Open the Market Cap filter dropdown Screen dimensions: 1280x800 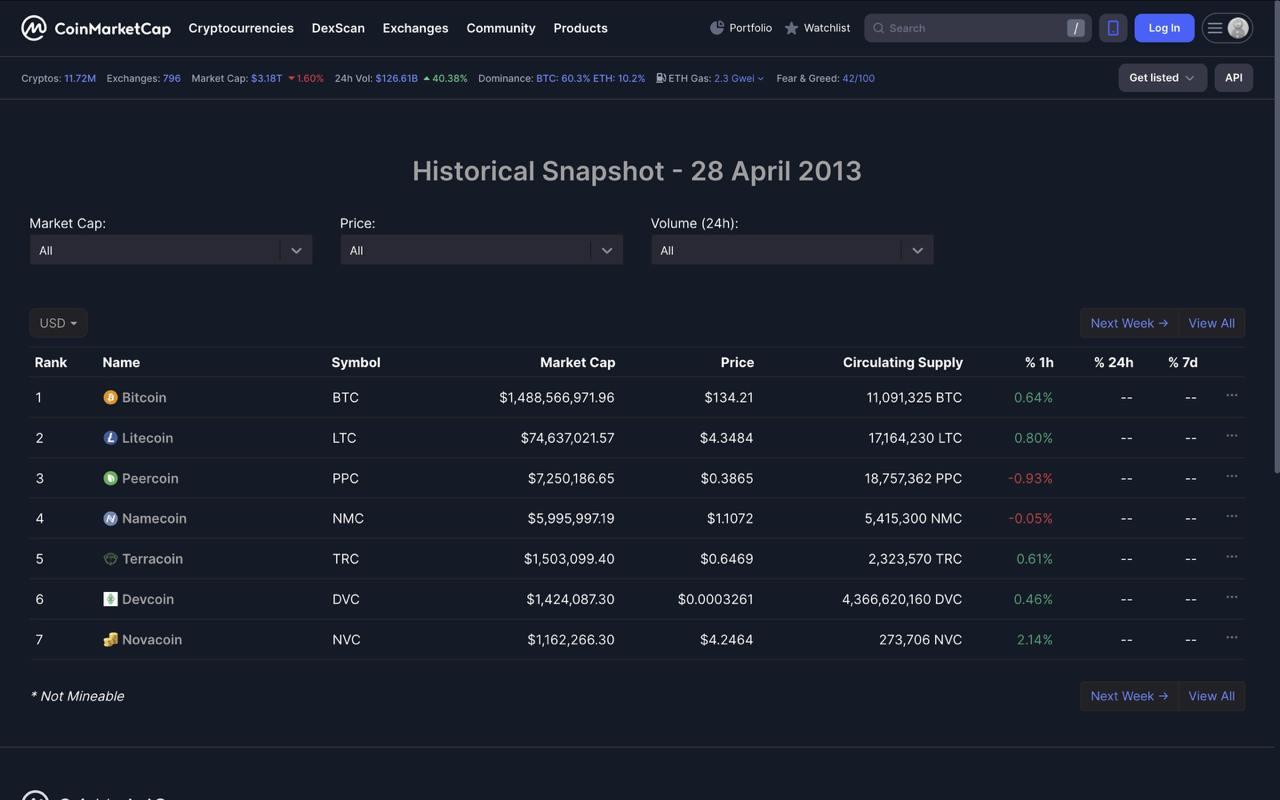[x=171, y=250]
